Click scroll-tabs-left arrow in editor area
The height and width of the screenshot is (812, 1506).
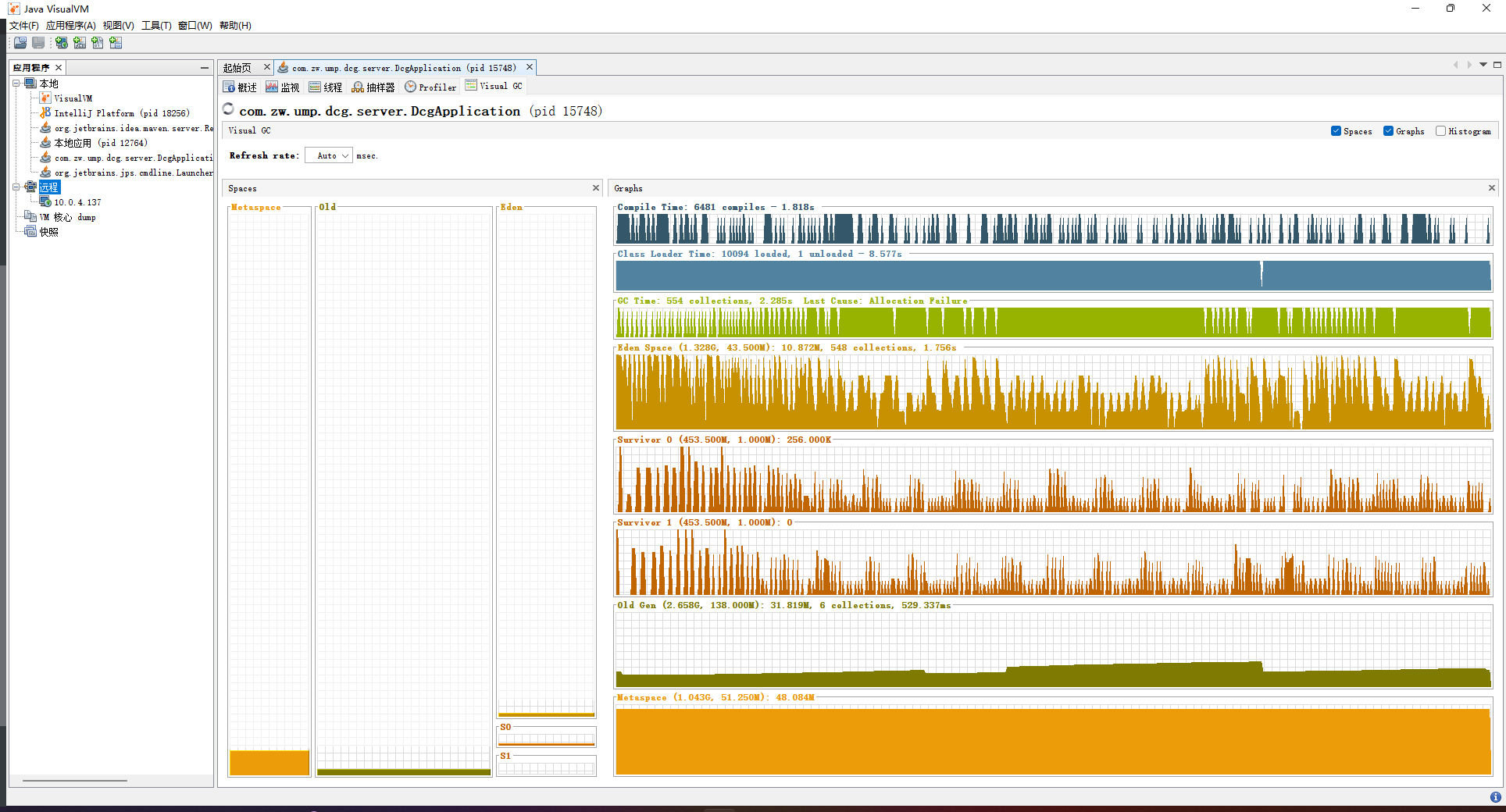[1455, 65]
